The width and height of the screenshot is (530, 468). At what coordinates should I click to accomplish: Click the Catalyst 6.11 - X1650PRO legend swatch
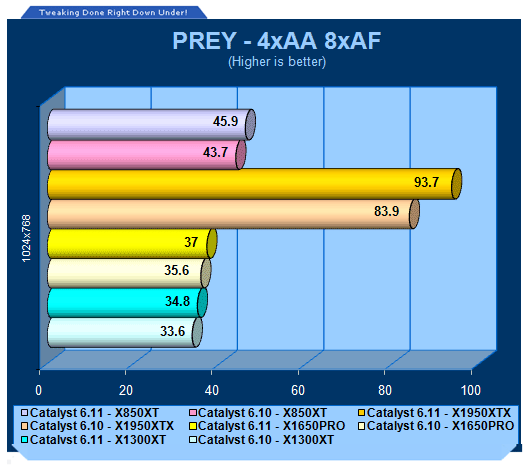tap(193, 426)
